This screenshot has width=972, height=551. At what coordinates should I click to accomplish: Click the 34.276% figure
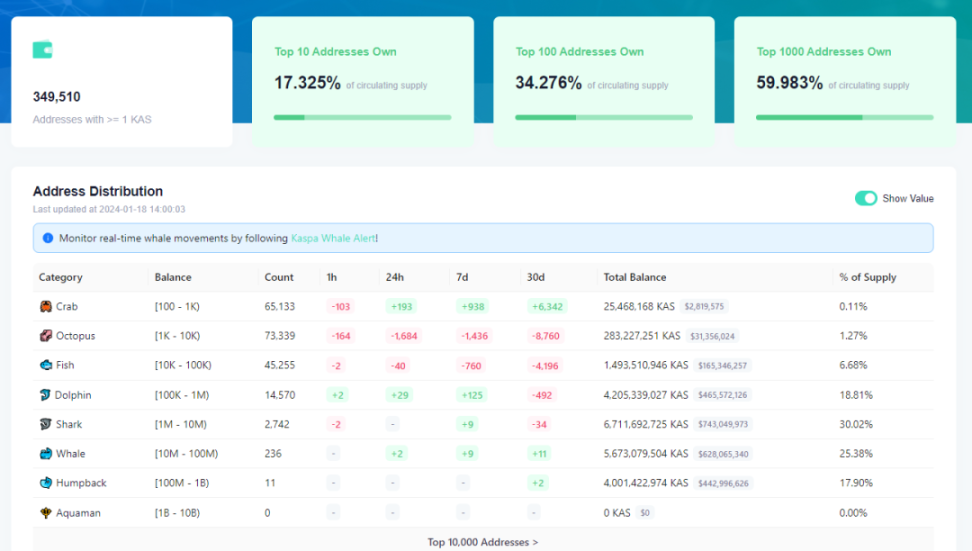(x=549, y=83)
